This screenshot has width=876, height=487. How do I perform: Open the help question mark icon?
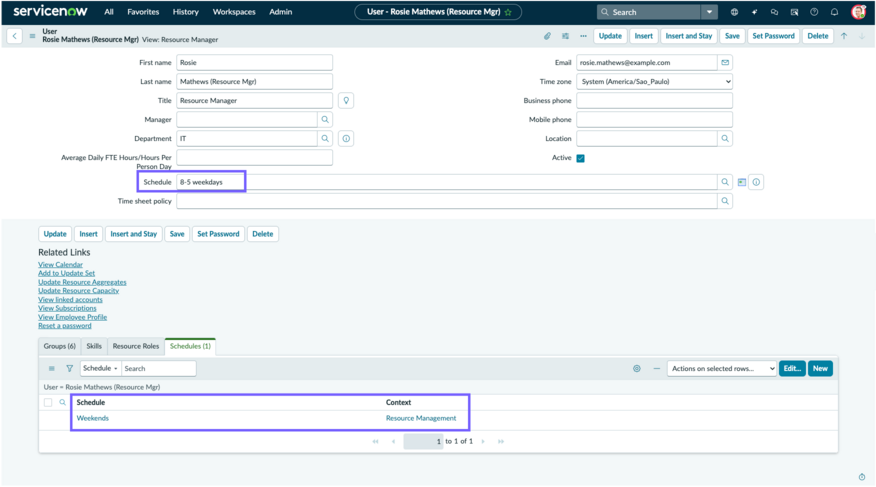coord(814,12)
